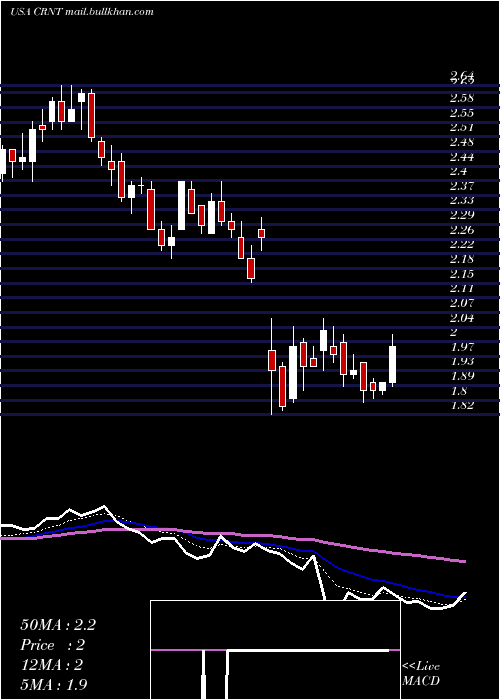Click inside the MACD indicator box
500x700 pixels.
275,650
